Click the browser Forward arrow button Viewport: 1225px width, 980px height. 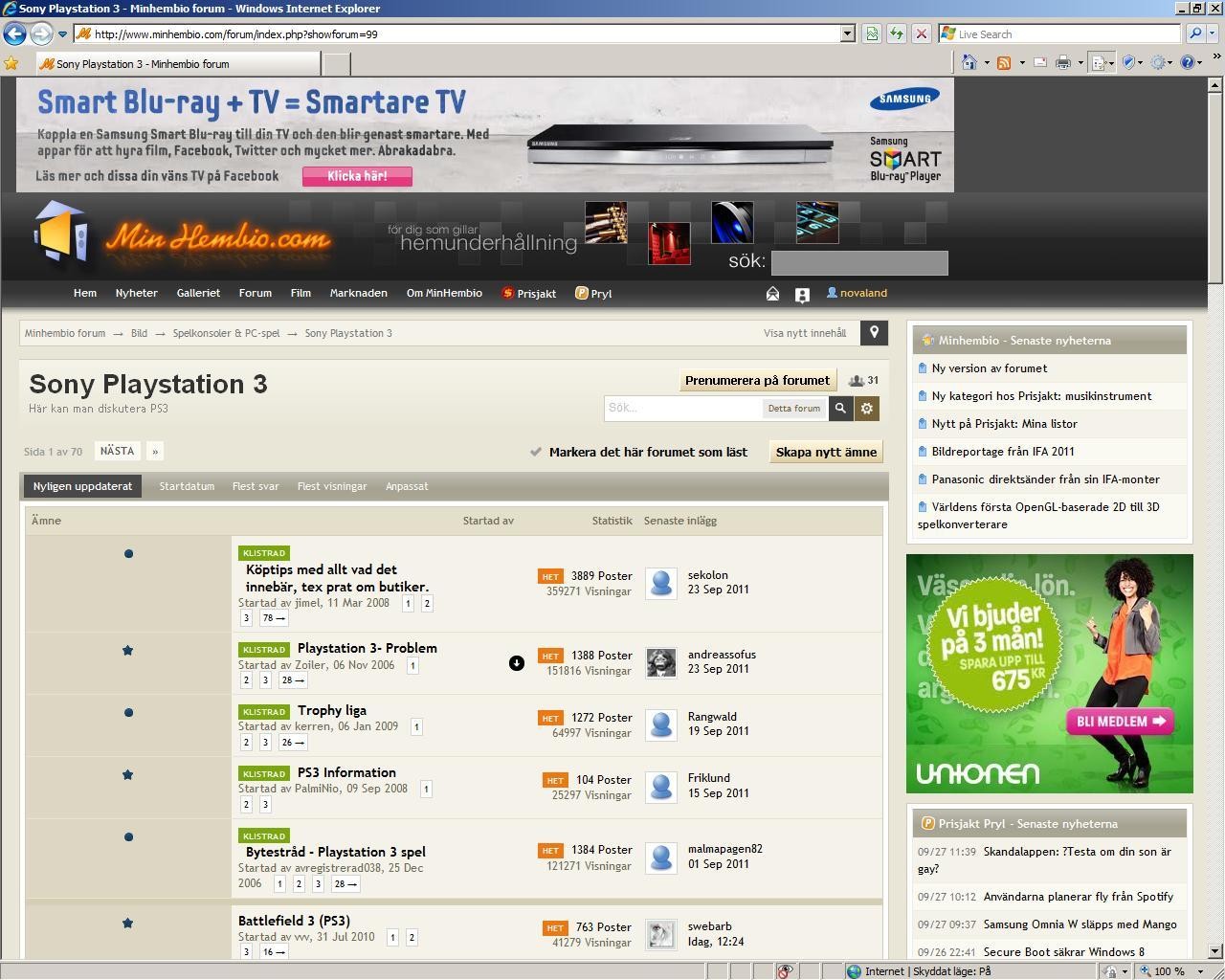click(x=41, y=33)
